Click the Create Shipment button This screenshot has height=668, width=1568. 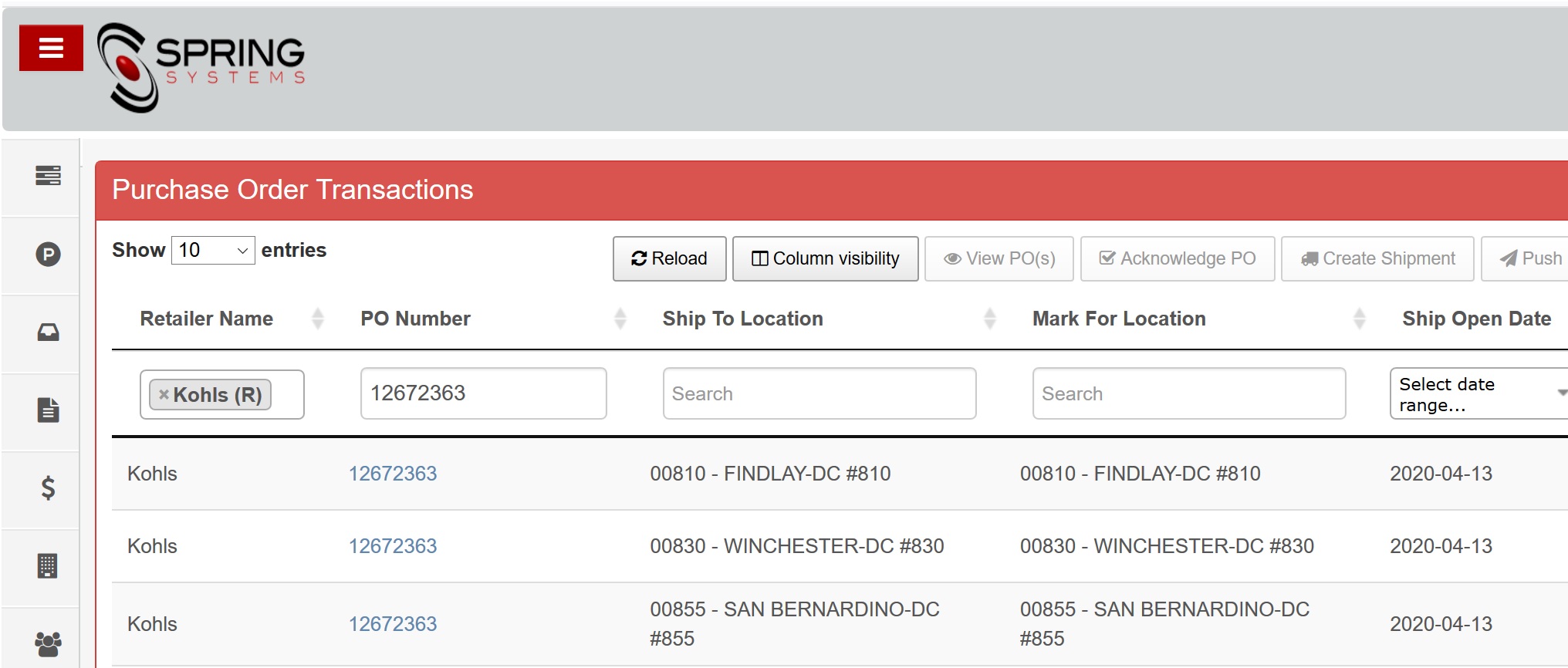(1377, 259)
